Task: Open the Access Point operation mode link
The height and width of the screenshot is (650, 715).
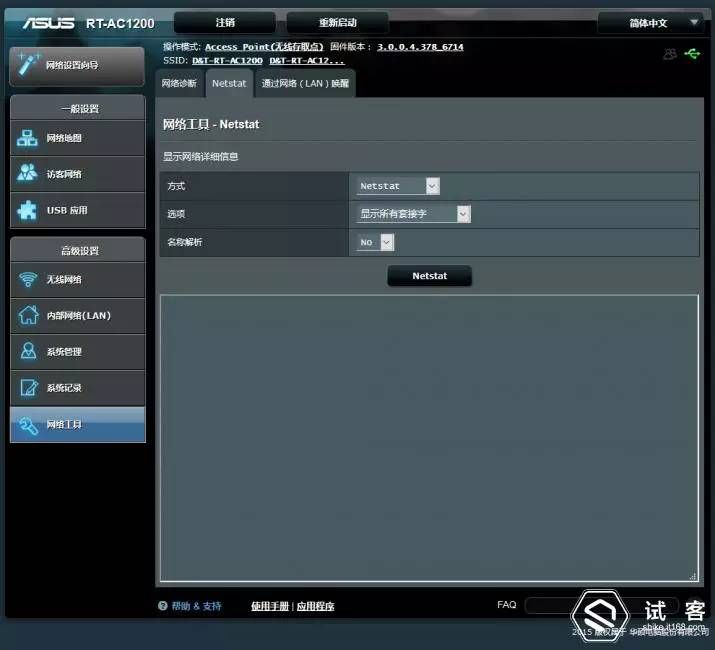Action: pos(264,47)
